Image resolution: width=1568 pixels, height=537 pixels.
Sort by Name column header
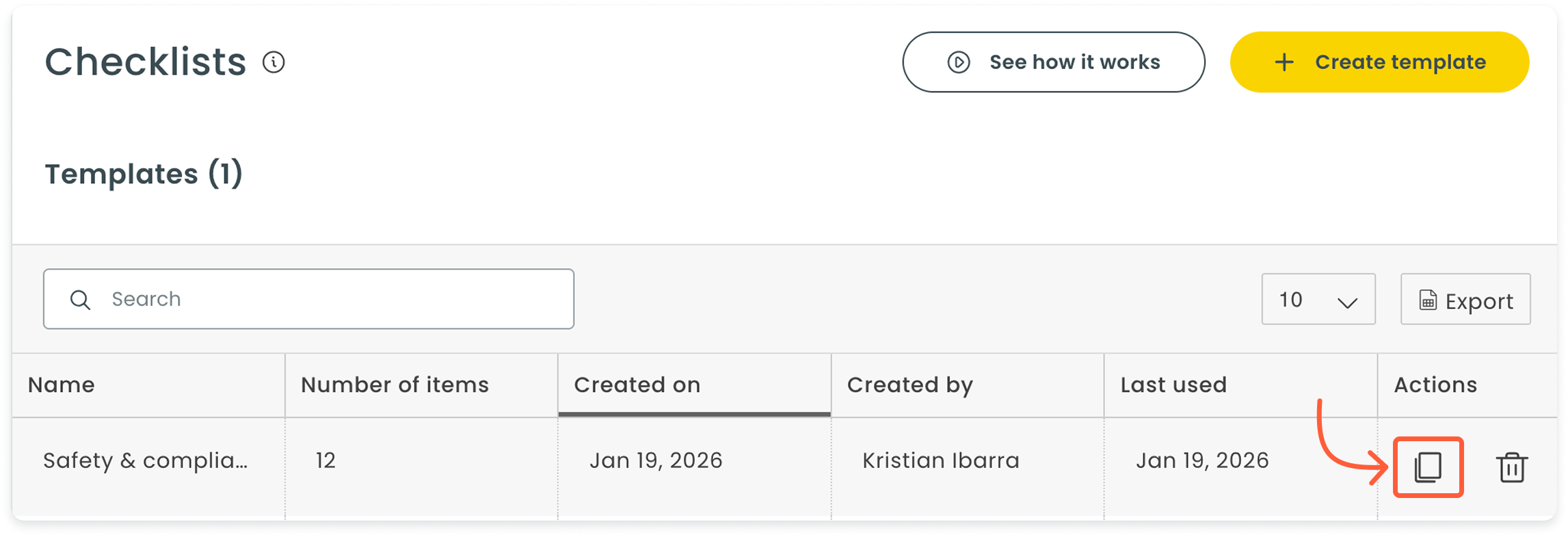click(x=62, y=385)
